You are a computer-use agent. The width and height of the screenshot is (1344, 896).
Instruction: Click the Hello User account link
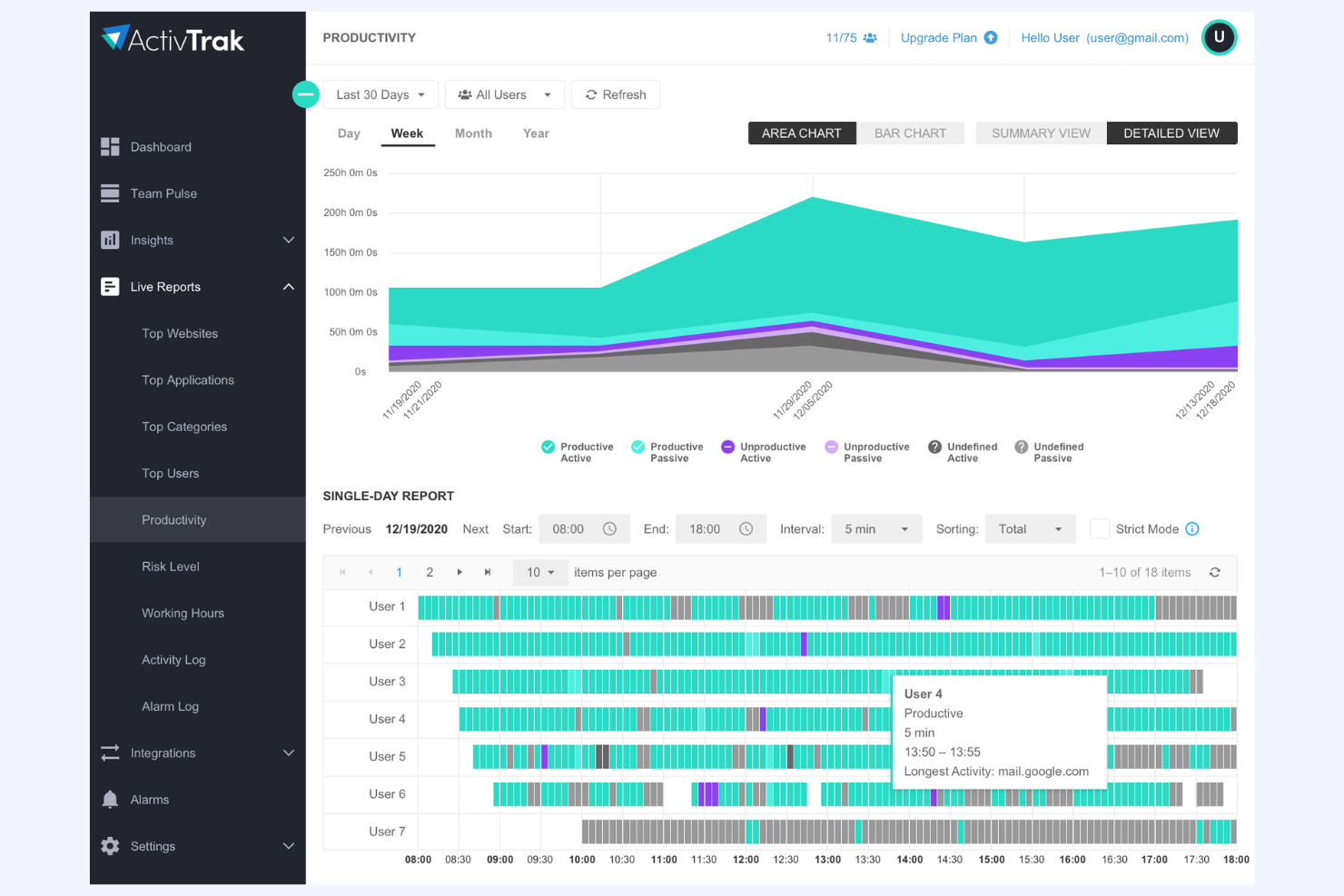click(1104, 38)
